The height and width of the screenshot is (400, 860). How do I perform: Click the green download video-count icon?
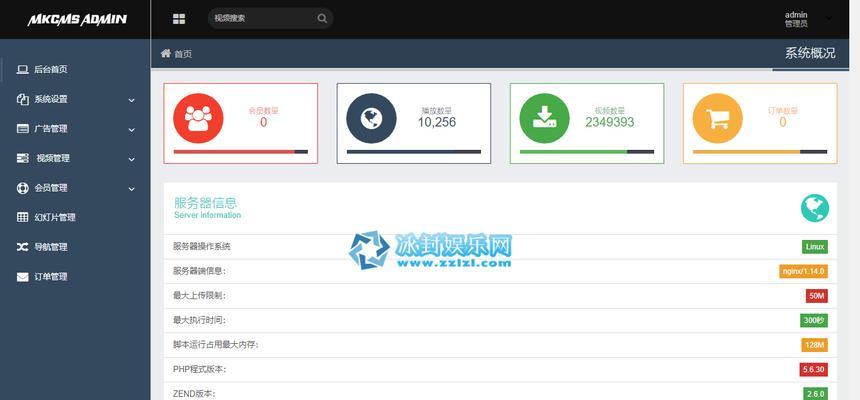coord(545,118)
